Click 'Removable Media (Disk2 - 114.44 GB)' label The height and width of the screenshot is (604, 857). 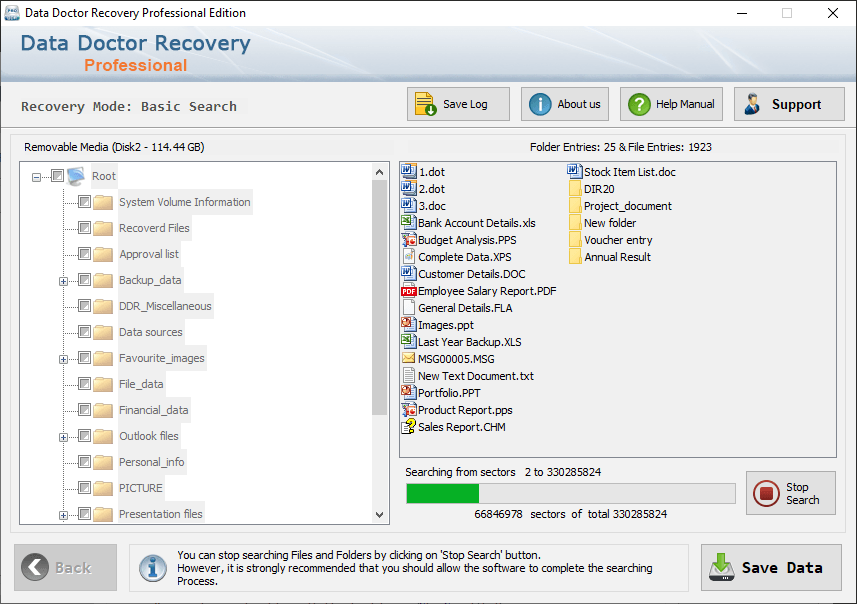[114, 147]
